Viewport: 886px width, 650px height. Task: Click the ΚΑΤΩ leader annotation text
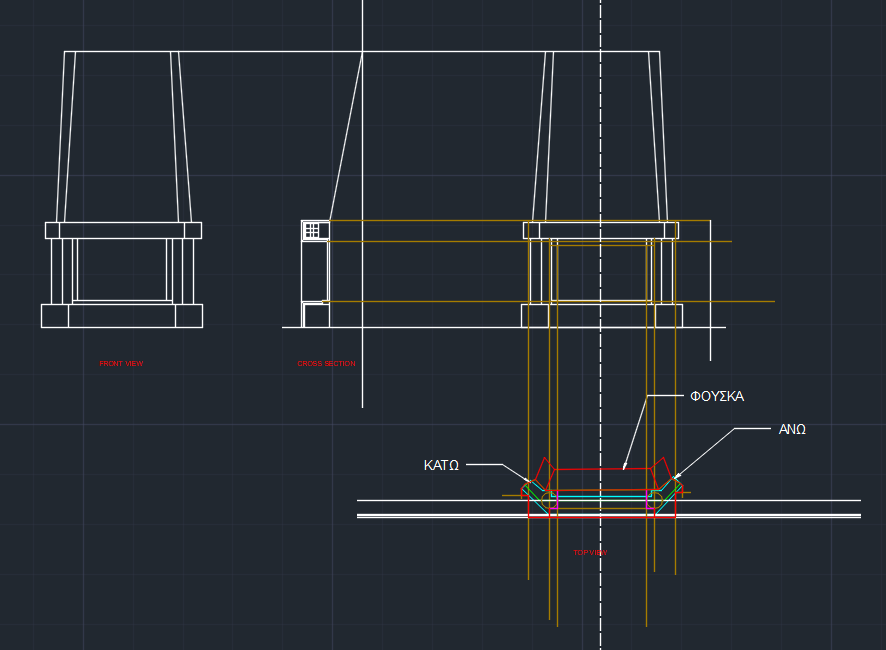441,466
